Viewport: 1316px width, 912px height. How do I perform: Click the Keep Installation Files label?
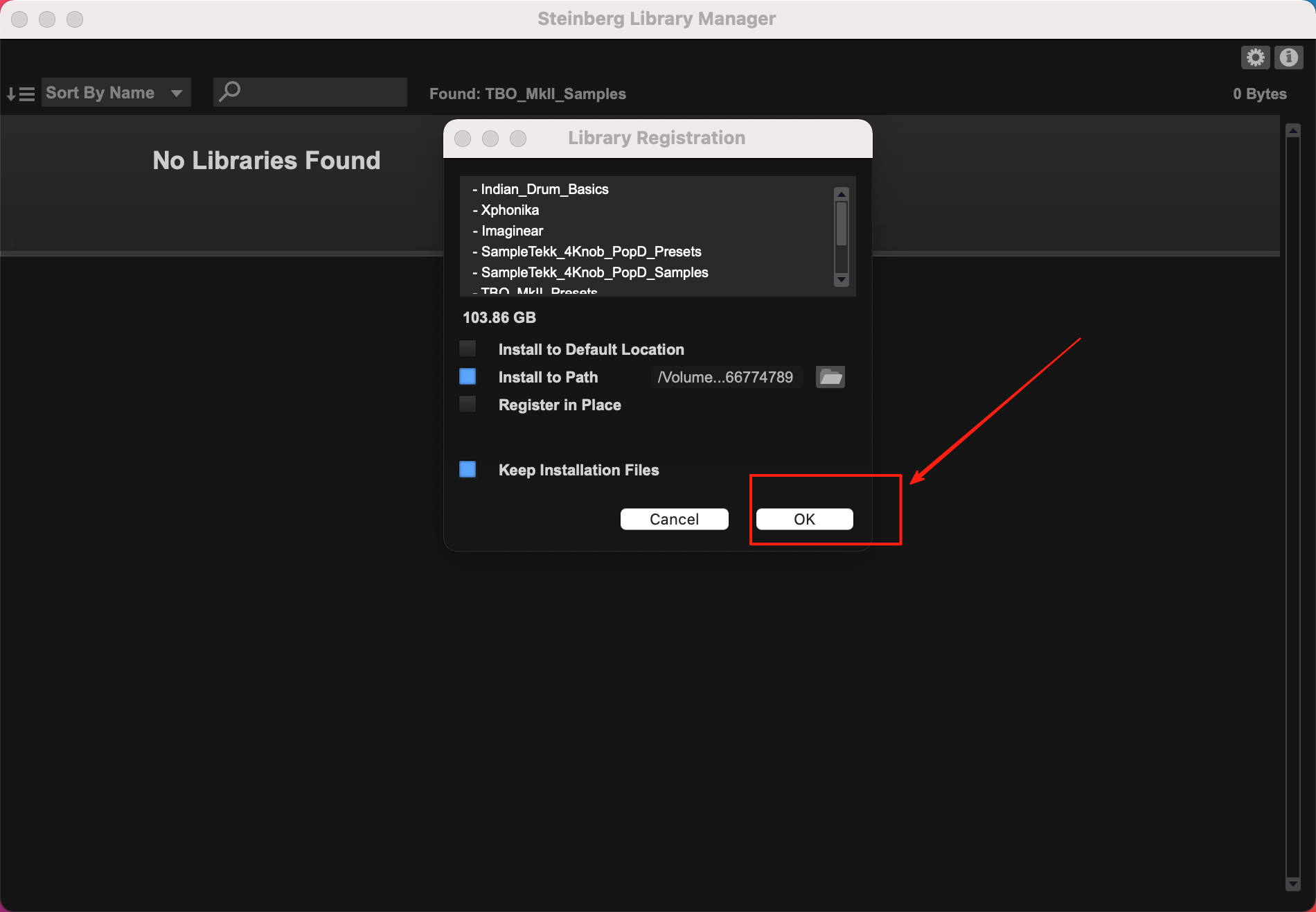(x=578, y=470)
